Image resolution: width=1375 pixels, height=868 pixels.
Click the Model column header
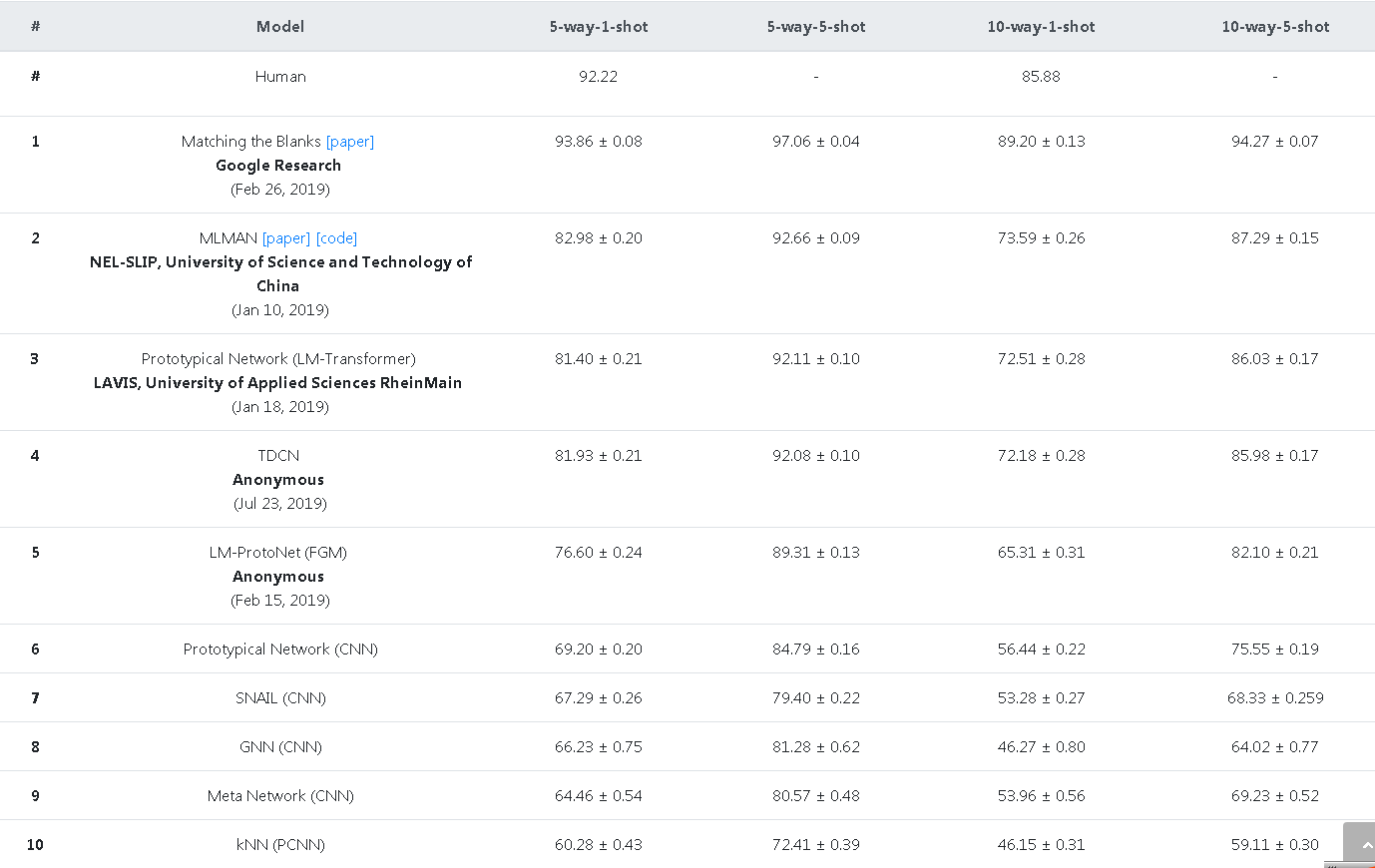(x=280, y=26)
